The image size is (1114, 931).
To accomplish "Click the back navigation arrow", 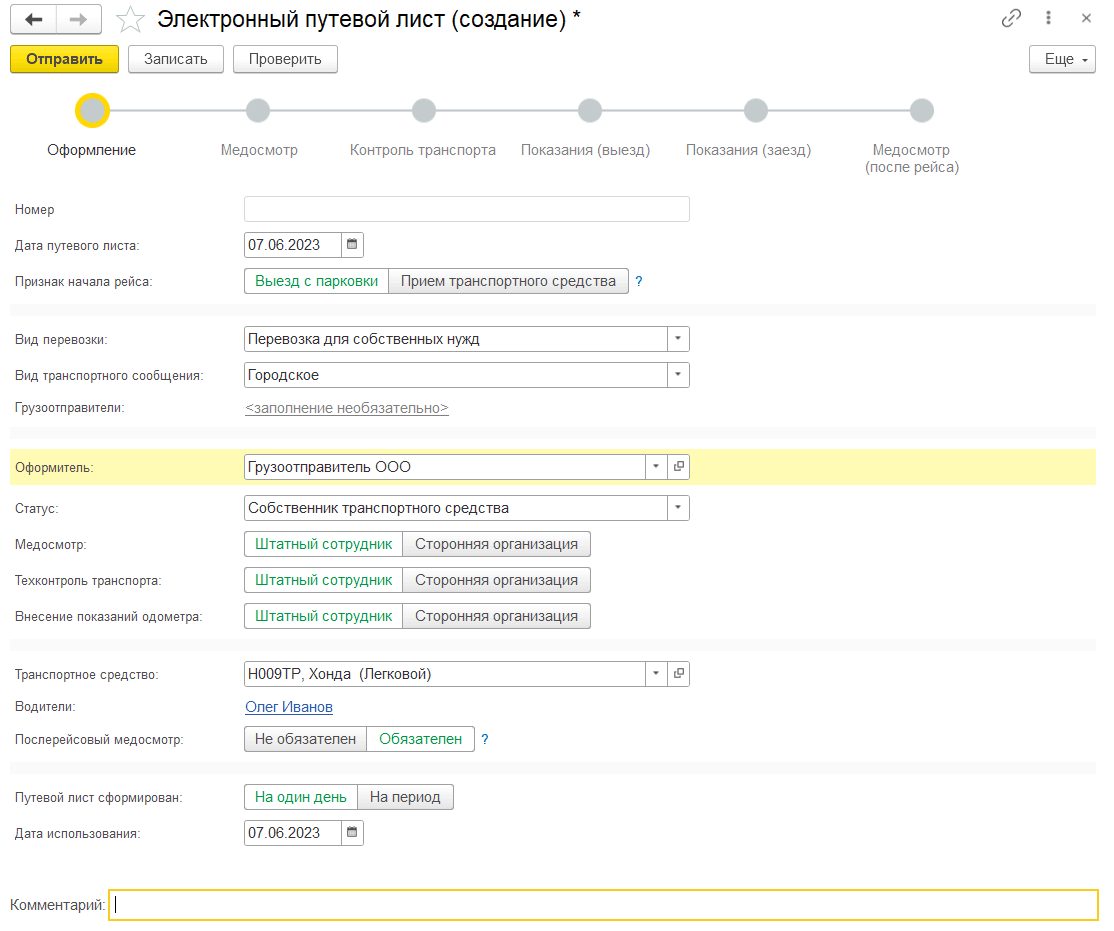I will click(x=33, y=19).
